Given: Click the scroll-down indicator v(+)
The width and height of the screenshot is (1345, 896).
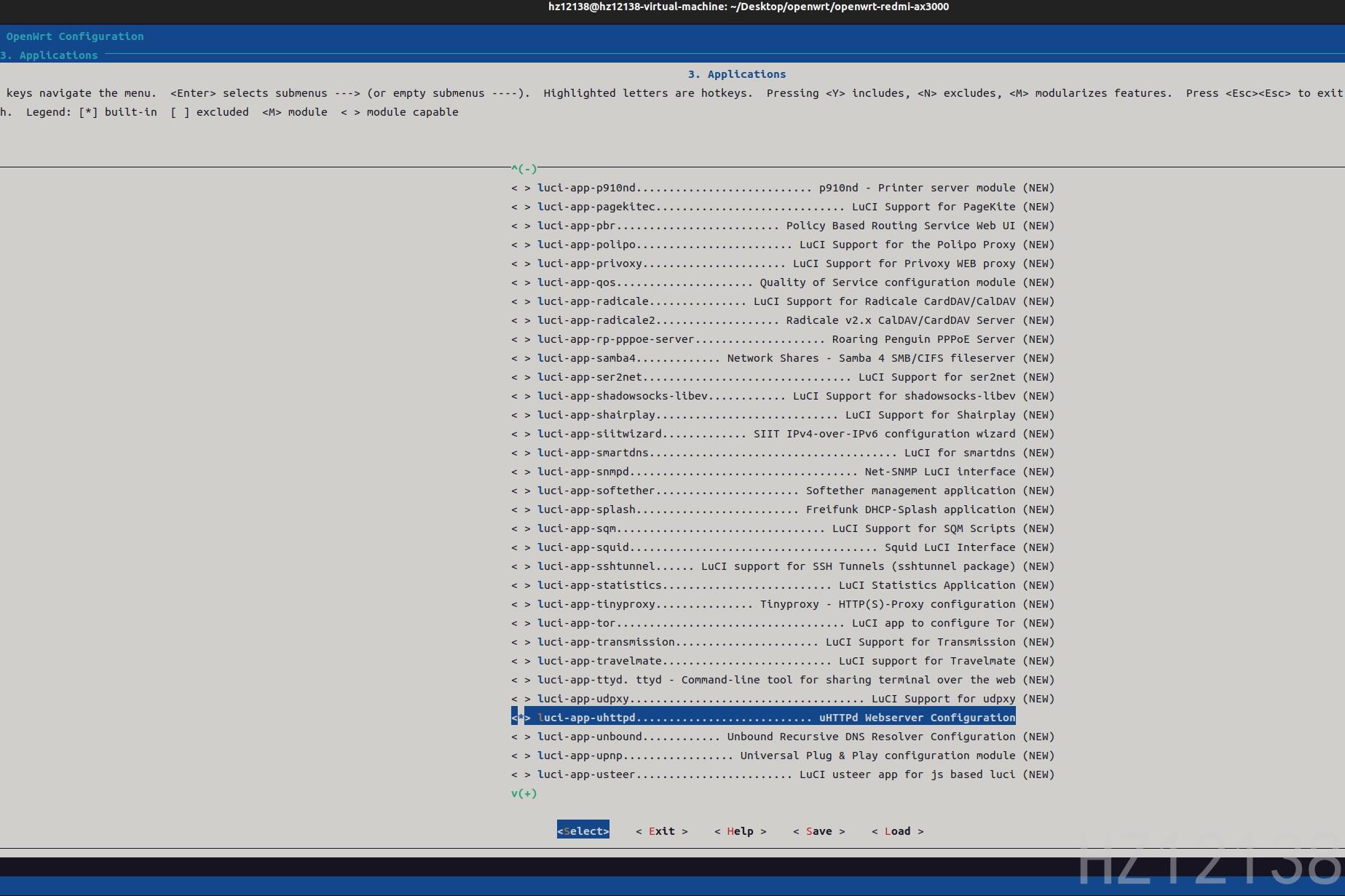Looking at the screenshot, I should [x=524, y=793].
